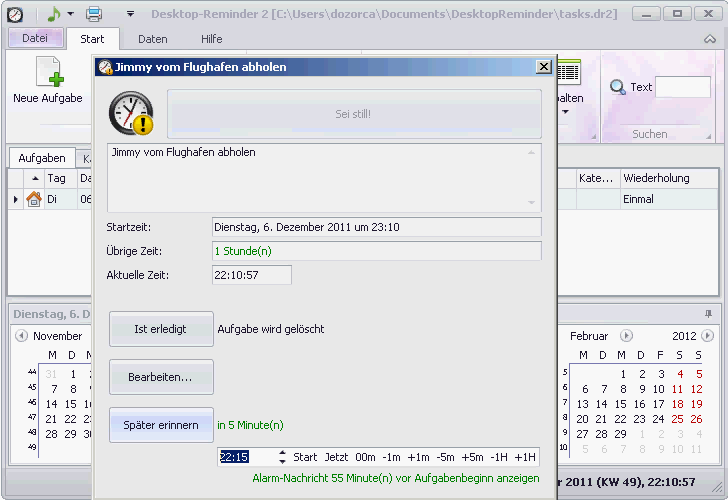Click the 00m time shortcut

tap(365, 457)
